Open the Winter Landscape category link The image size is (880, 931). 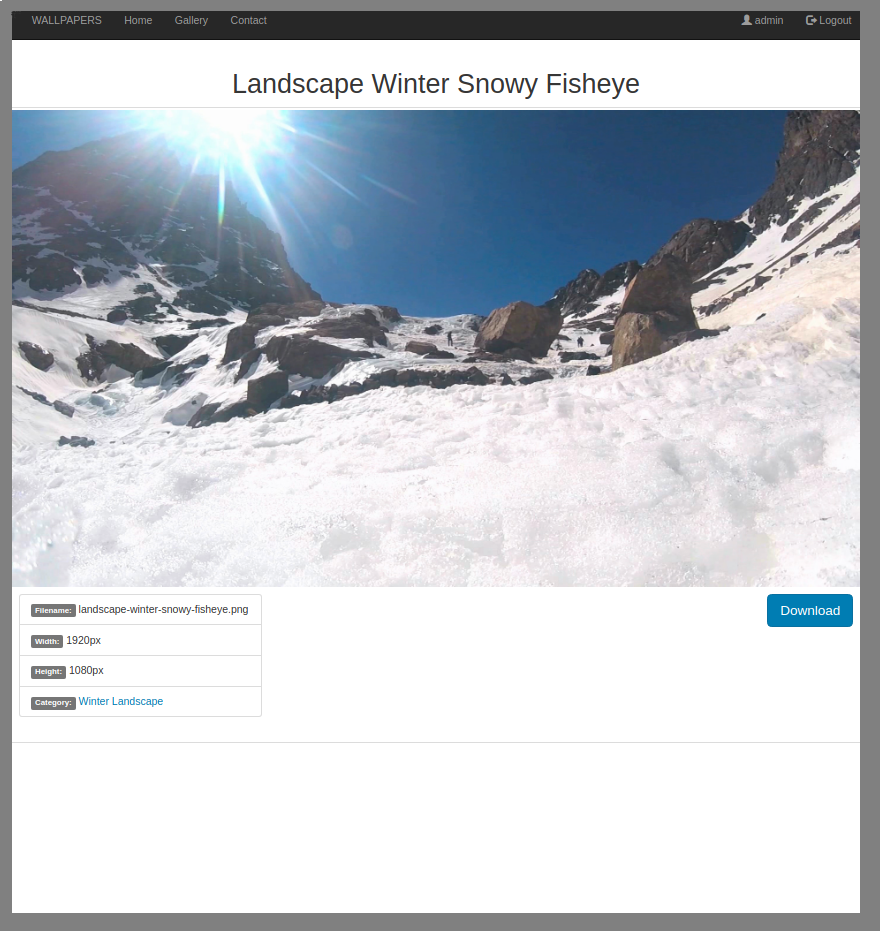(x=121, y=701)
